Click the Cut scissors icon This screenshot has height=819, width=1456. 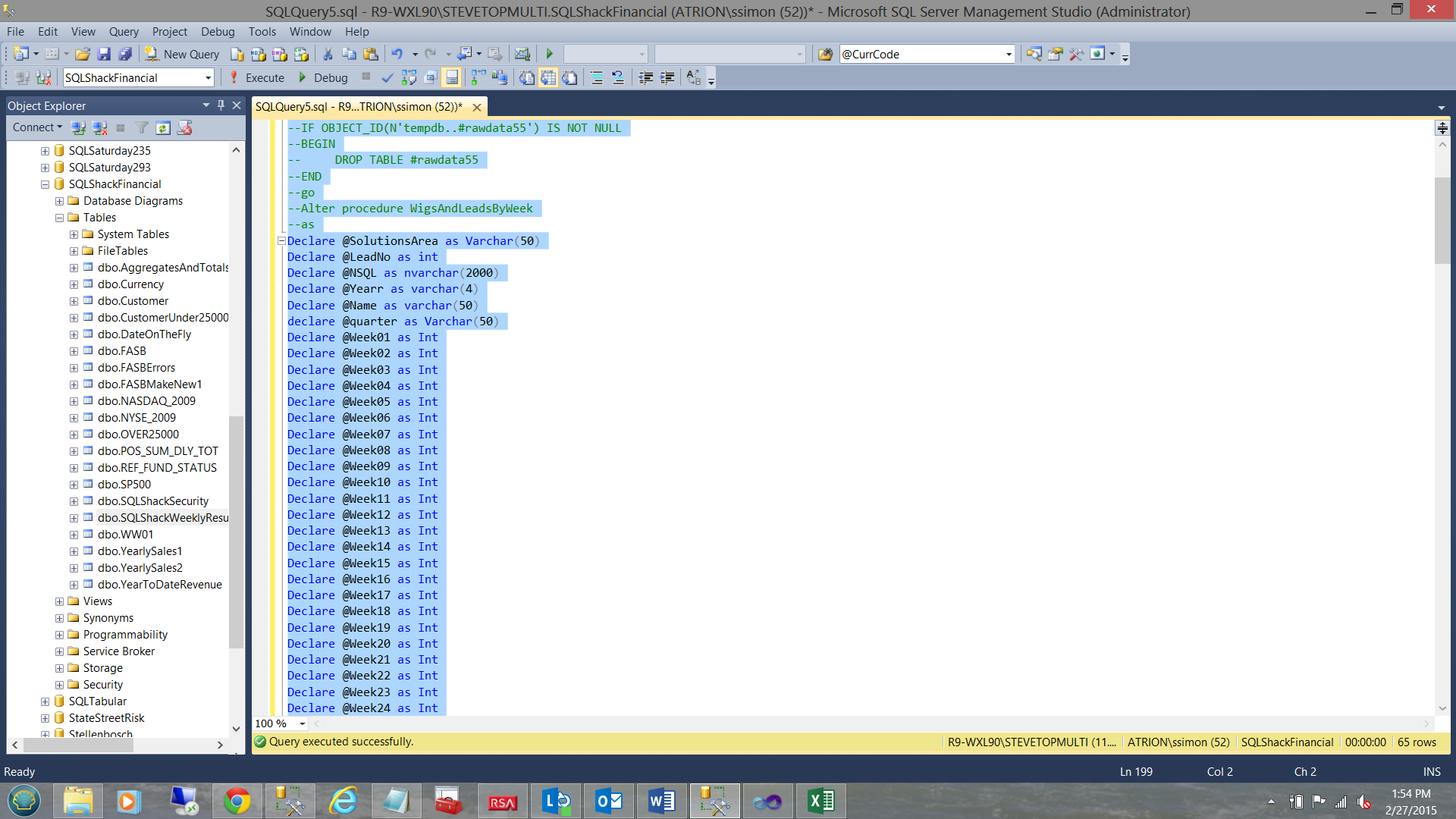tap(328, 54)
